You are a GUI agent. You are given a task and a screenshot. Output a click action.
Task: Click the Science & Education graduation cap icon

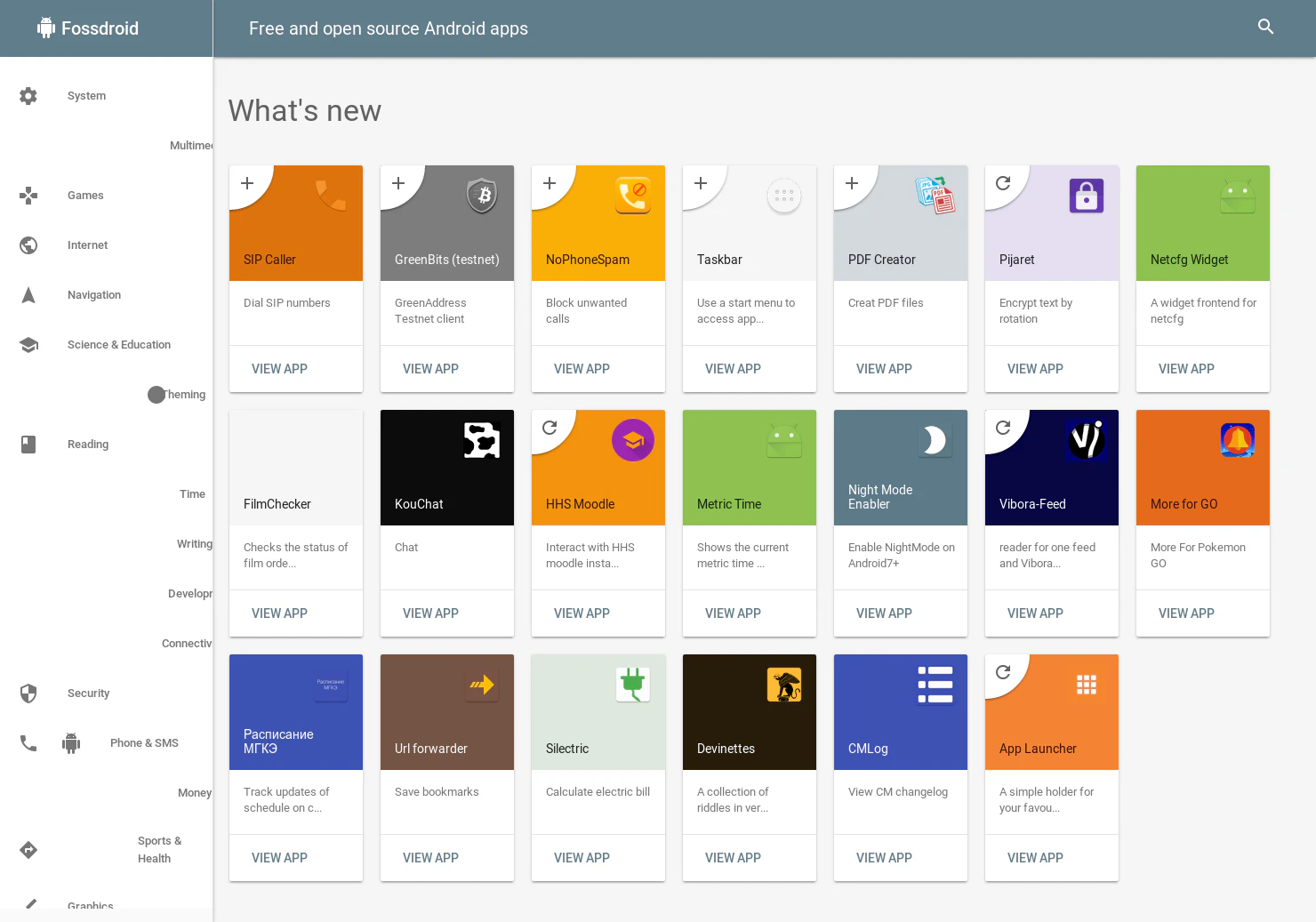point(28,345)
